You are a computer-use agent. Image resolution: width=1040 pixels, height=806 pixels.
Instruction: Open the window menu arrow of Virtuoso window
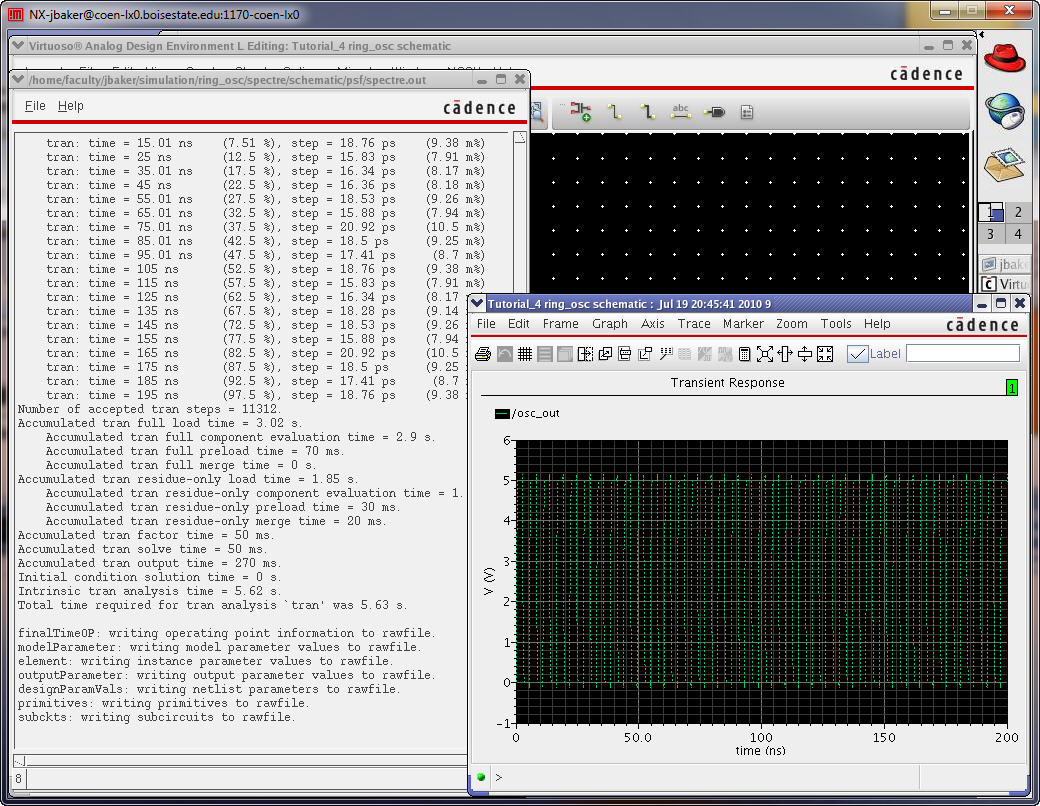pos(19,46)
